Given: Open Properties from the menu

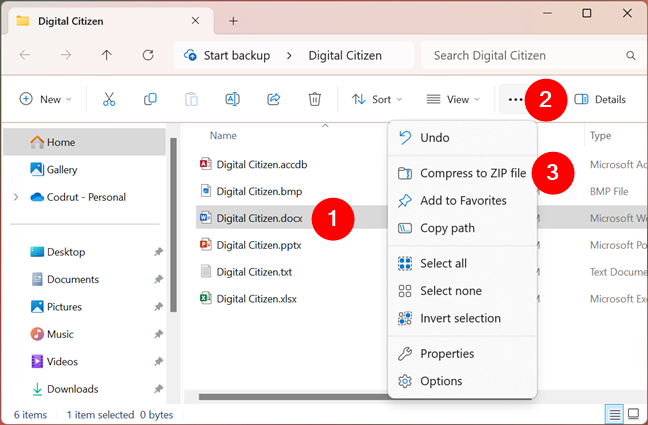Looking at the screenshot, I should coord(462,354).
